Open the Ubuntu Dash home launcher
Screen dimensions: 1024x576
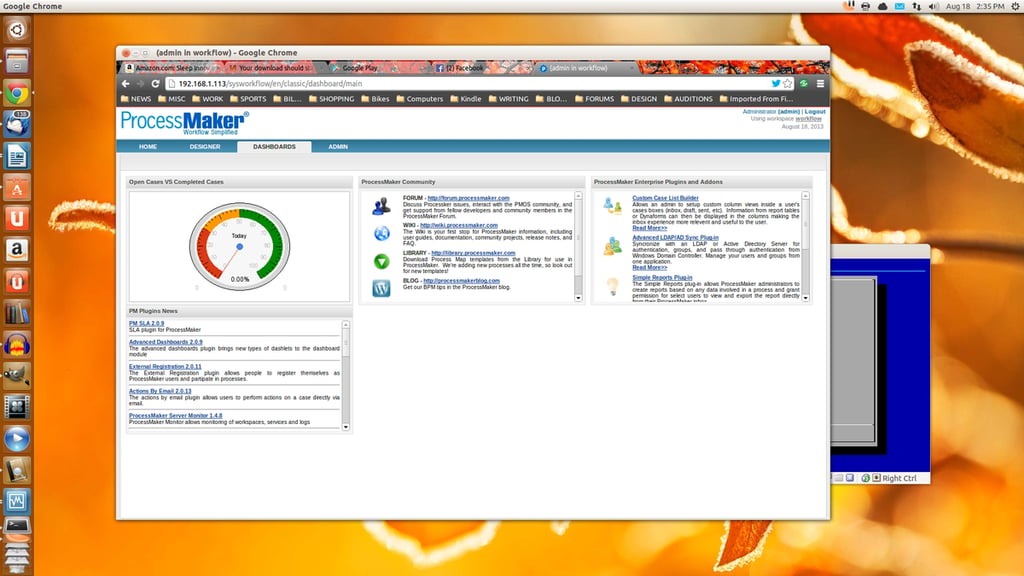[17, 29]
